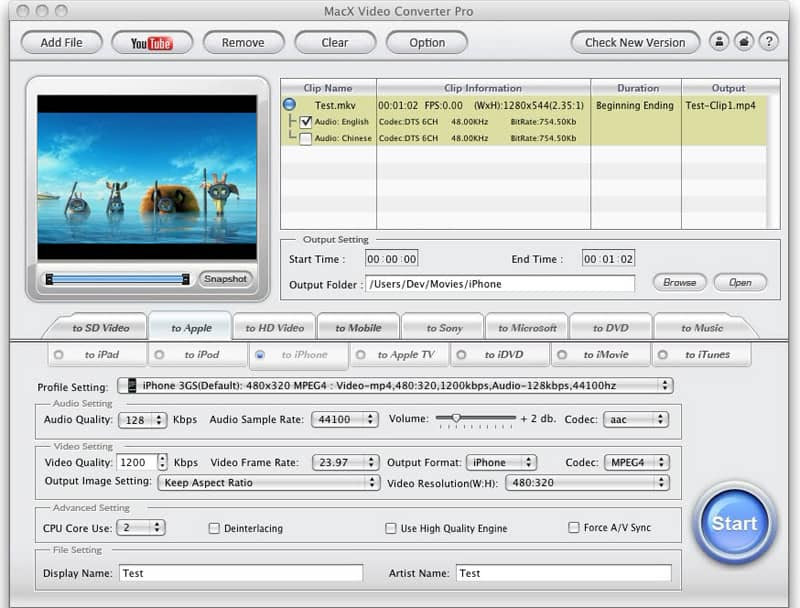Image resolution: width=800 pixels, height=608 pixels.
Task: Click Browse for the output folder
Action: coord(679,283)
